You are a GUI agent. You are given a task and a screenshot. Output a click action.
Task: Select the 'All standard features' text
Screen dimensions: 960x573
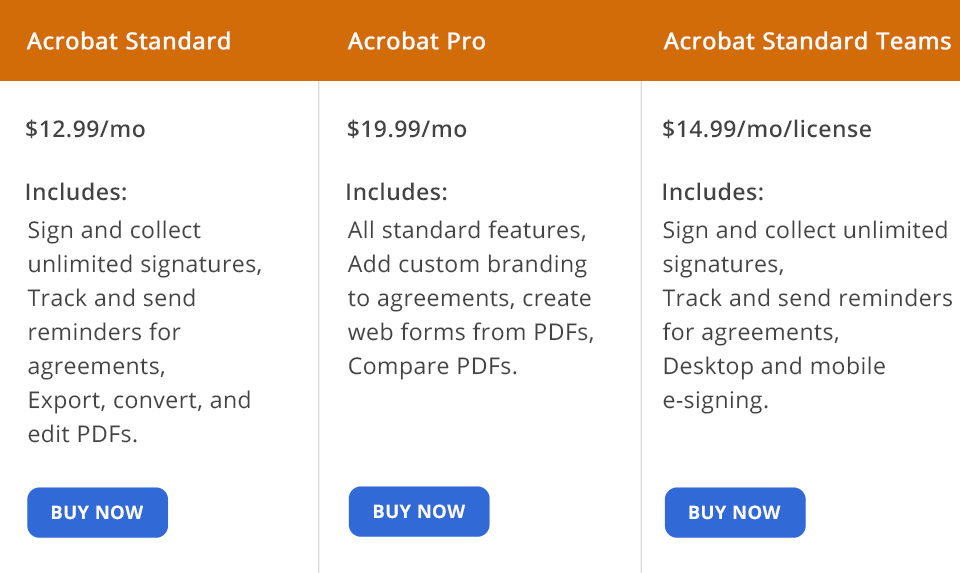coord(467,231)
